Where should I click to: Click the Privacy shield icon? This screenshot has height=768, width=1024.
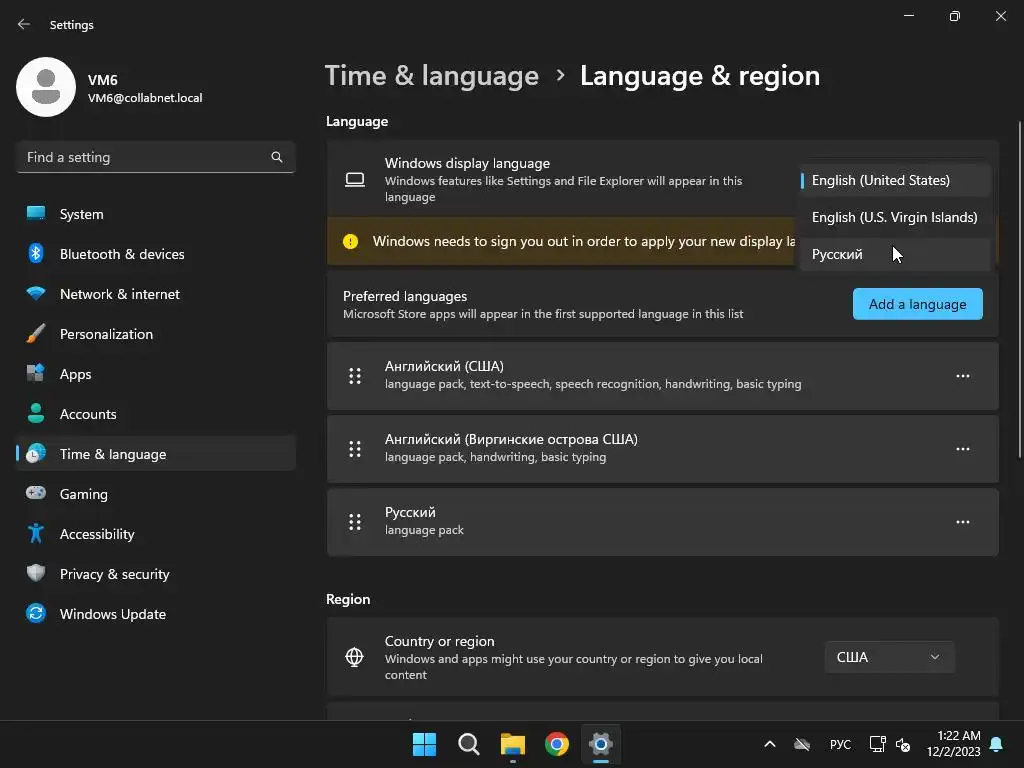36,573
